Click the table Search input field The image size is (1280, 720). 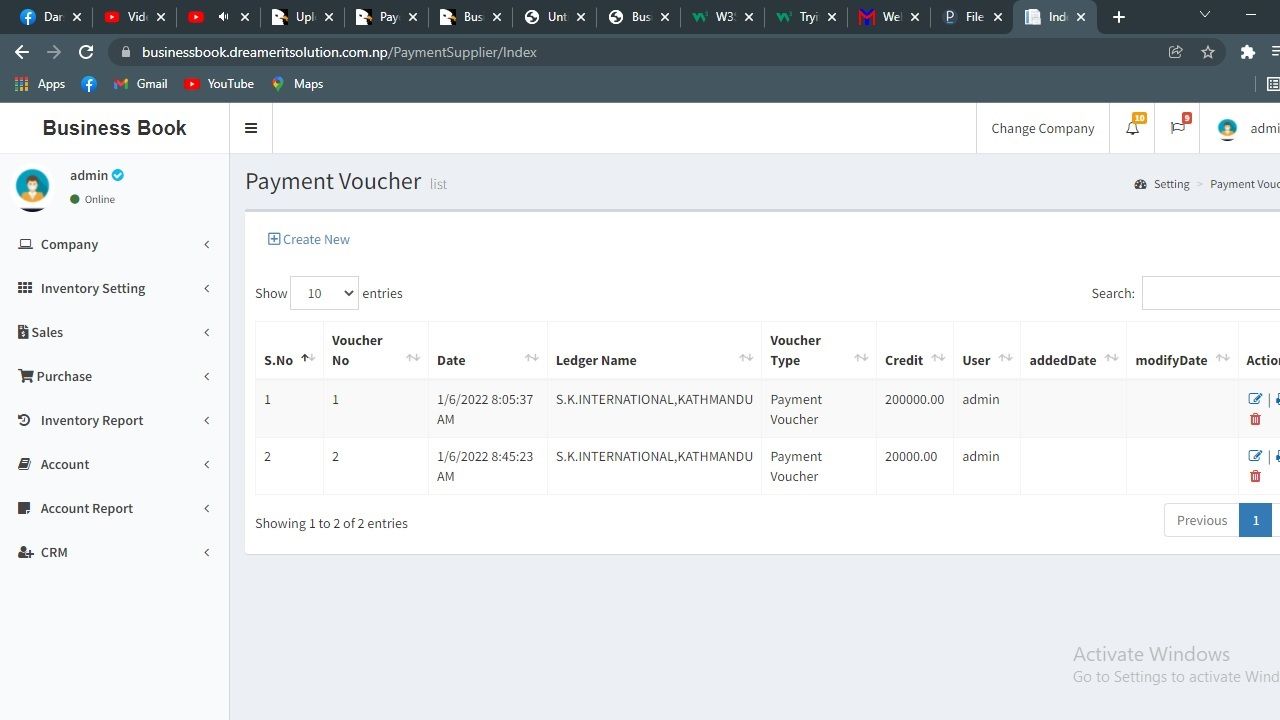(1210, 293)
